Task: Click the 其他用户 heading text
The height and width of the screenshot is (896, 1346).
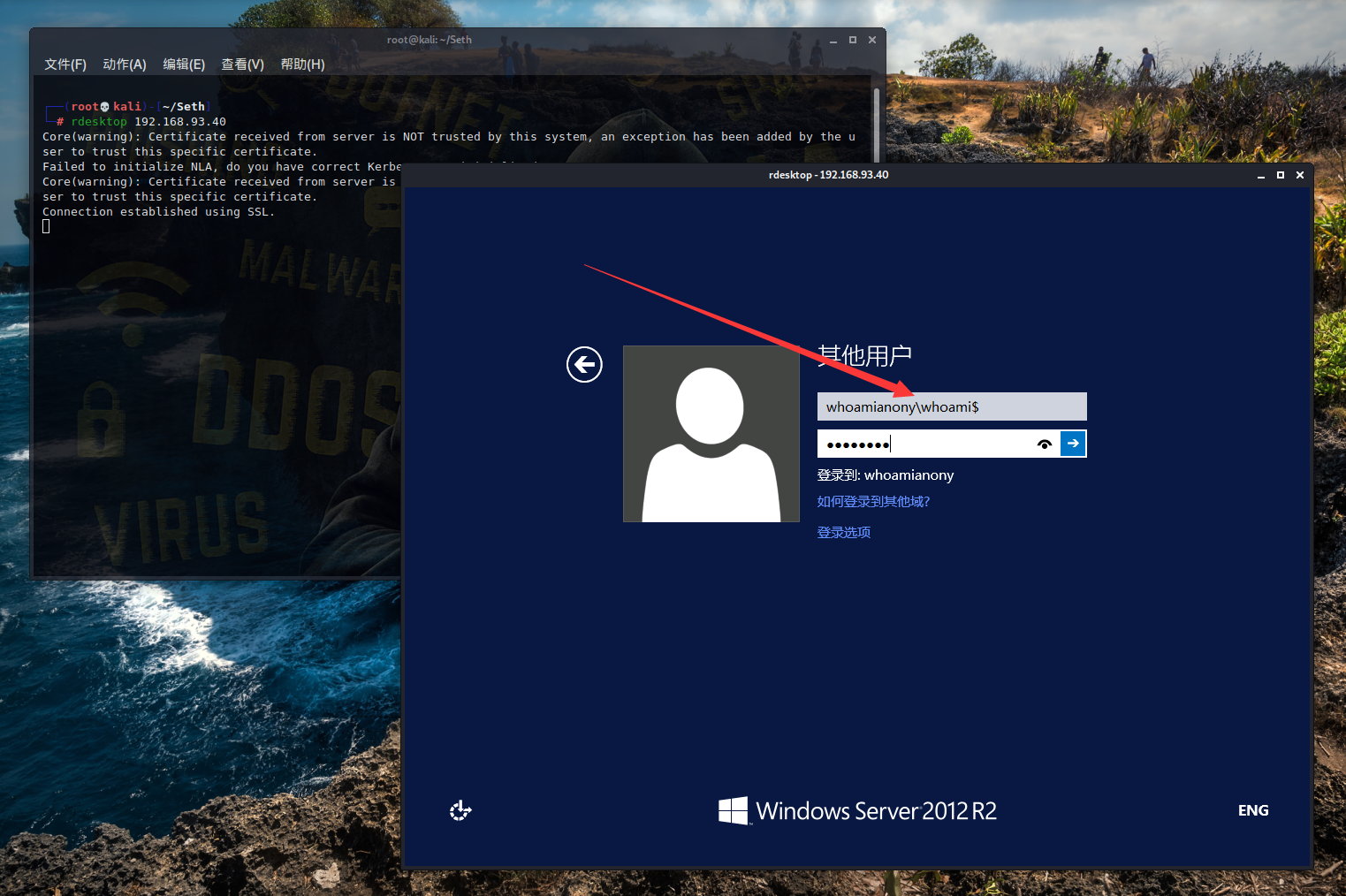Action: tap(864, 355)
